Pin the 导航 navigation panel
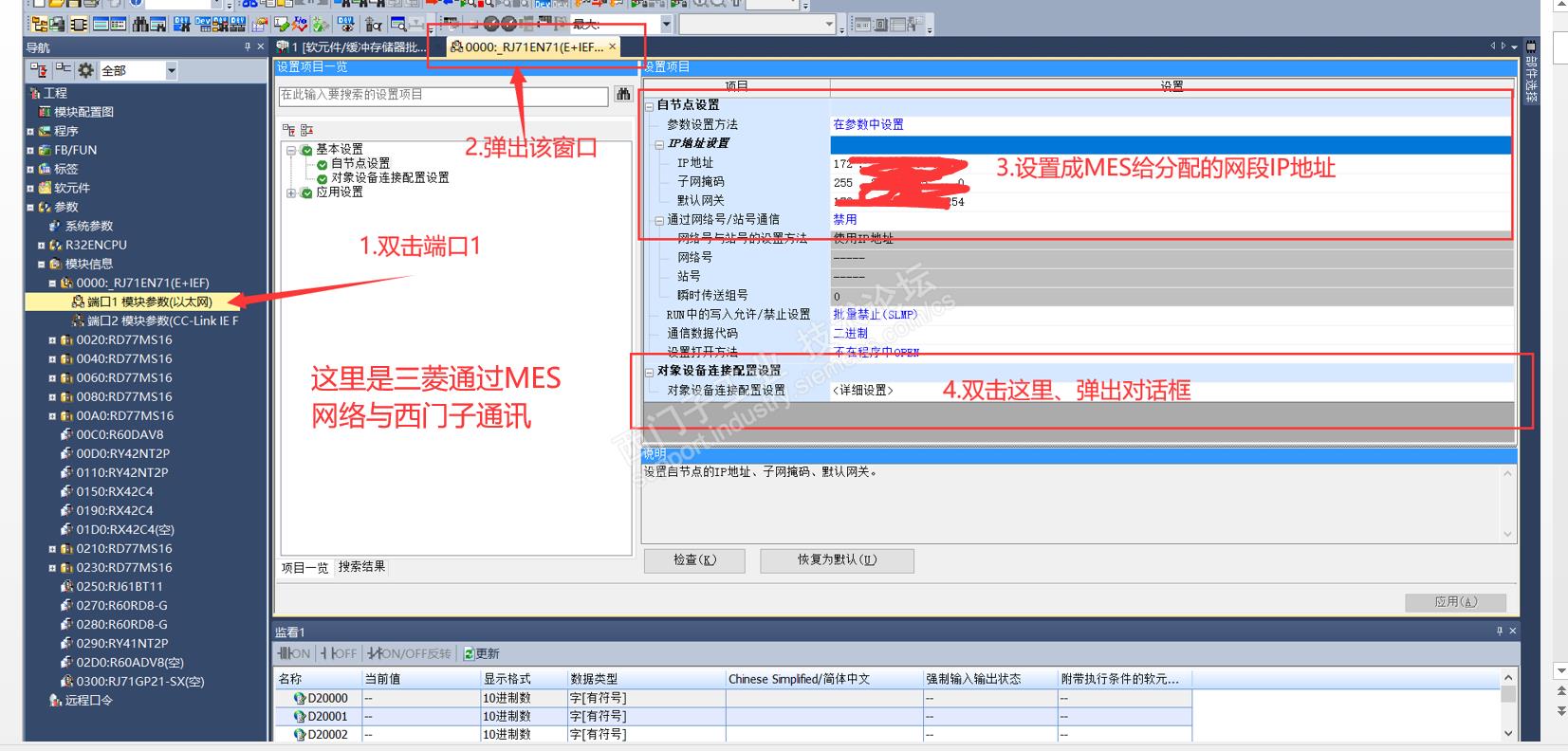The image size is (1568, 751). 248,46
